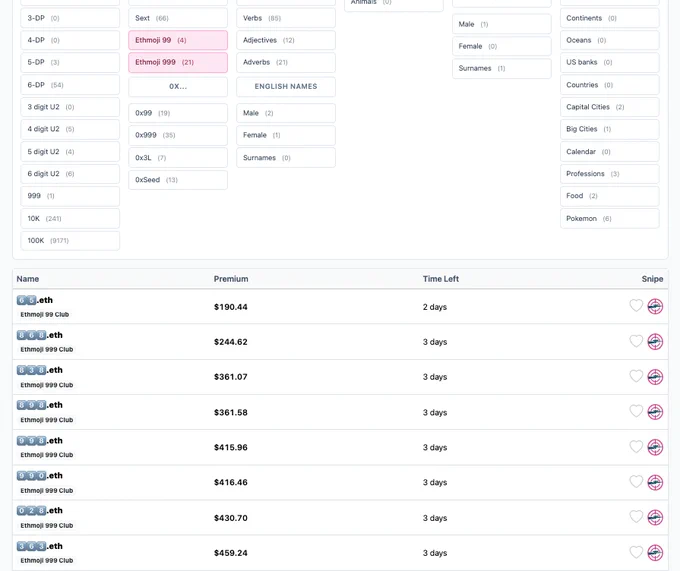This screenshot has height=571, width=680.
Task: Toggle the 0x999 category filter
Action: click(x=178, y=135)
